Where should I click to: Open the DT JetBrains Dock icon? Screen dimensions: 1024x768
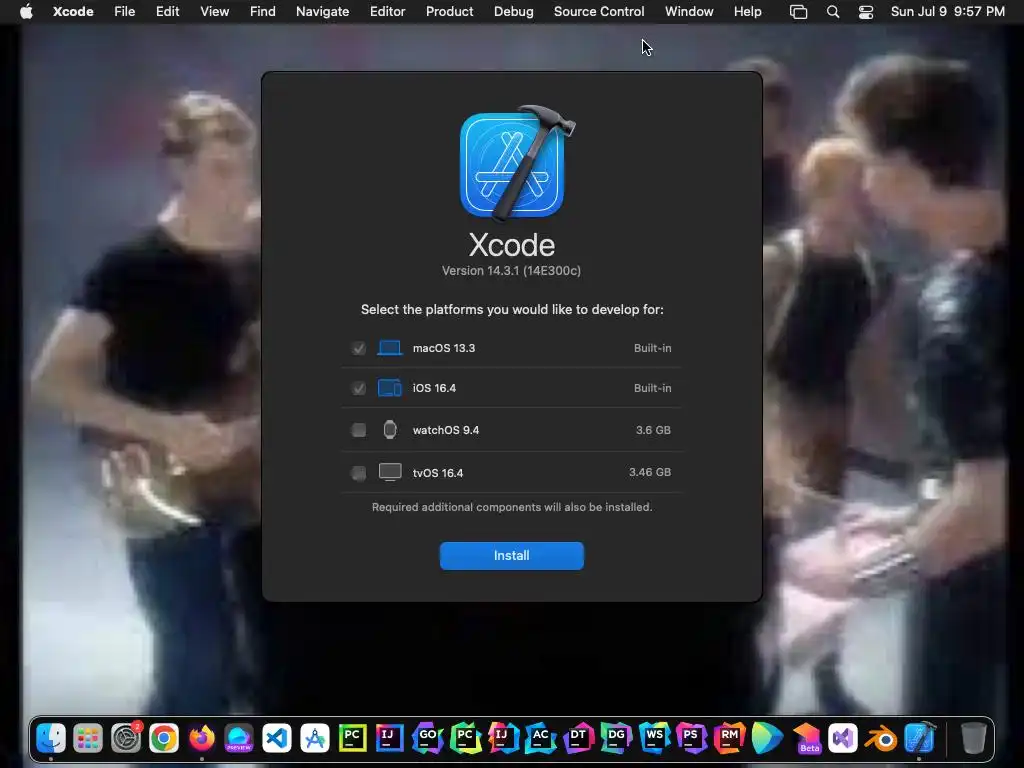579,738
